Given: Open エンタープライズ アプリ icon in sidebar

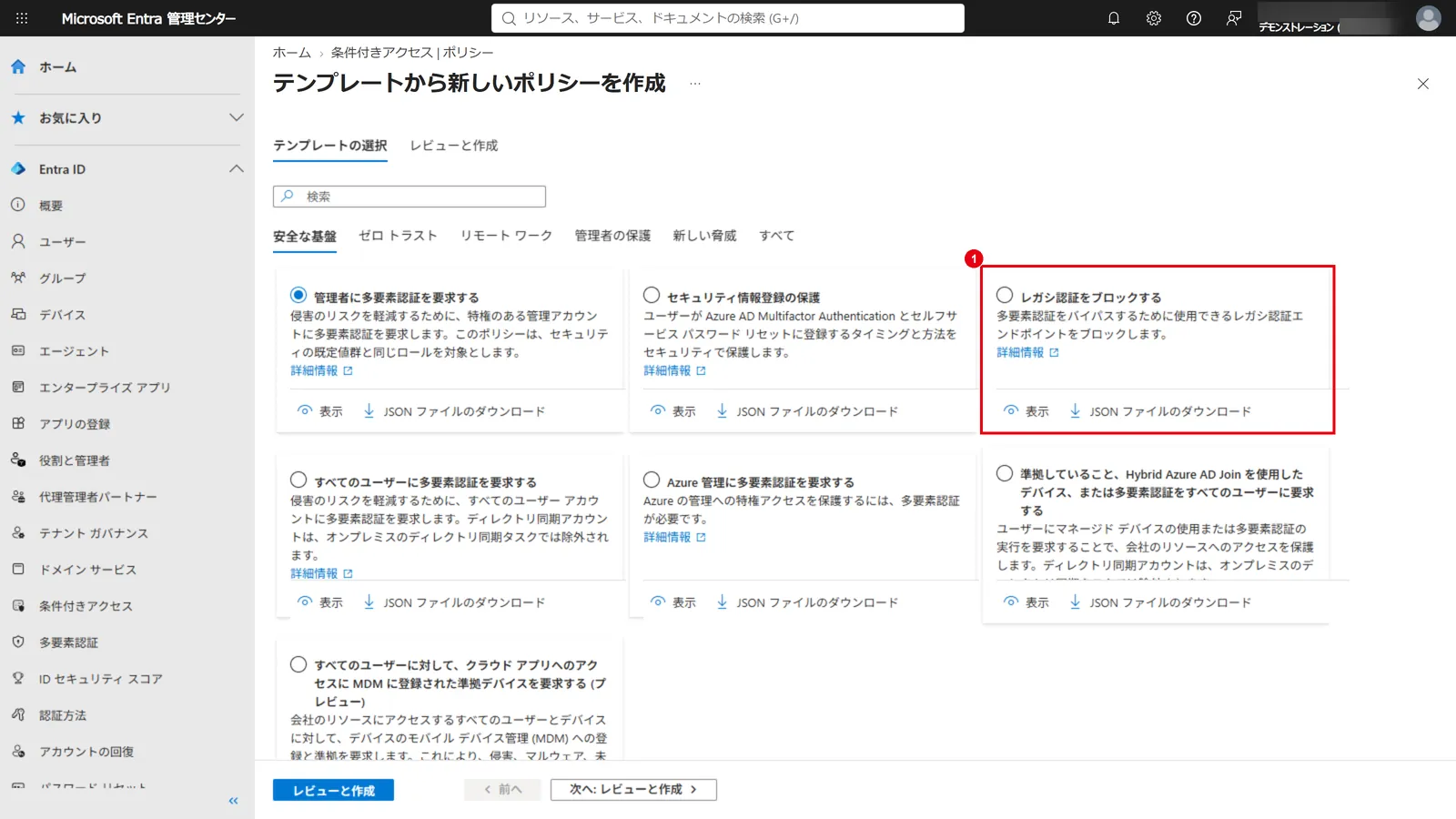Looking at the screenshot, I should pos(18,387).
